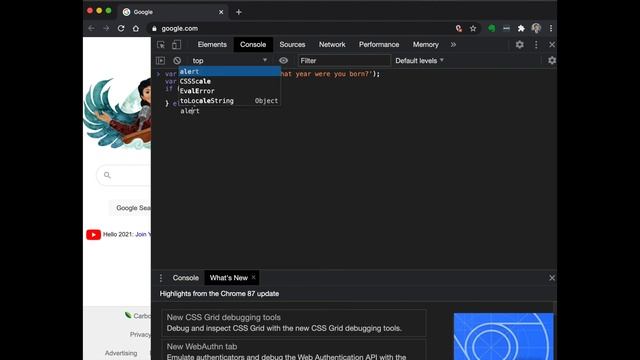The height and width of the screenshot is (360, 640).
Task: Switch to the drawer Console tab
Action: [185, 278]
